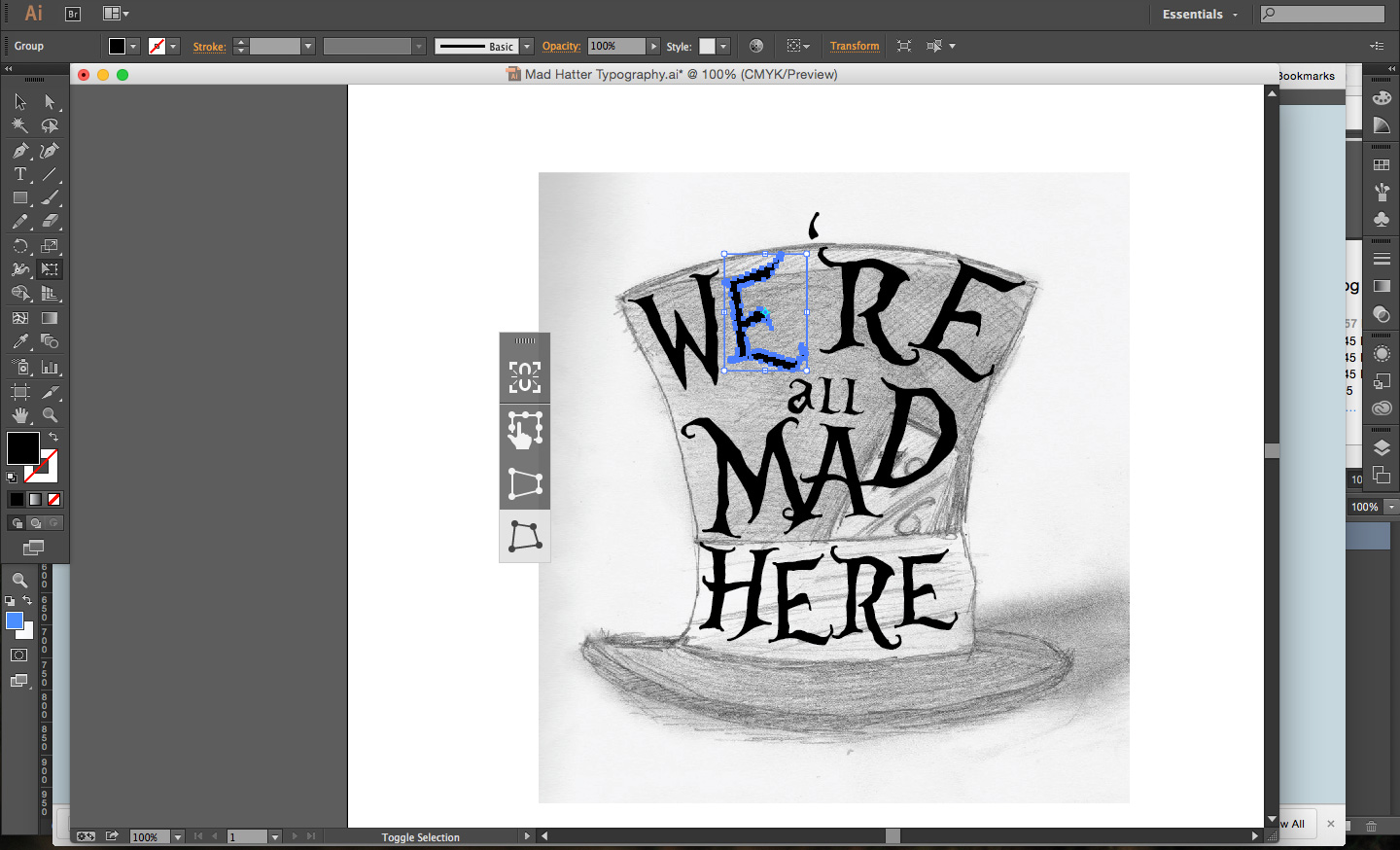
Task: Open the Layers panel from the right dock
Action: pyautogui.click(x=1382, y=447)
